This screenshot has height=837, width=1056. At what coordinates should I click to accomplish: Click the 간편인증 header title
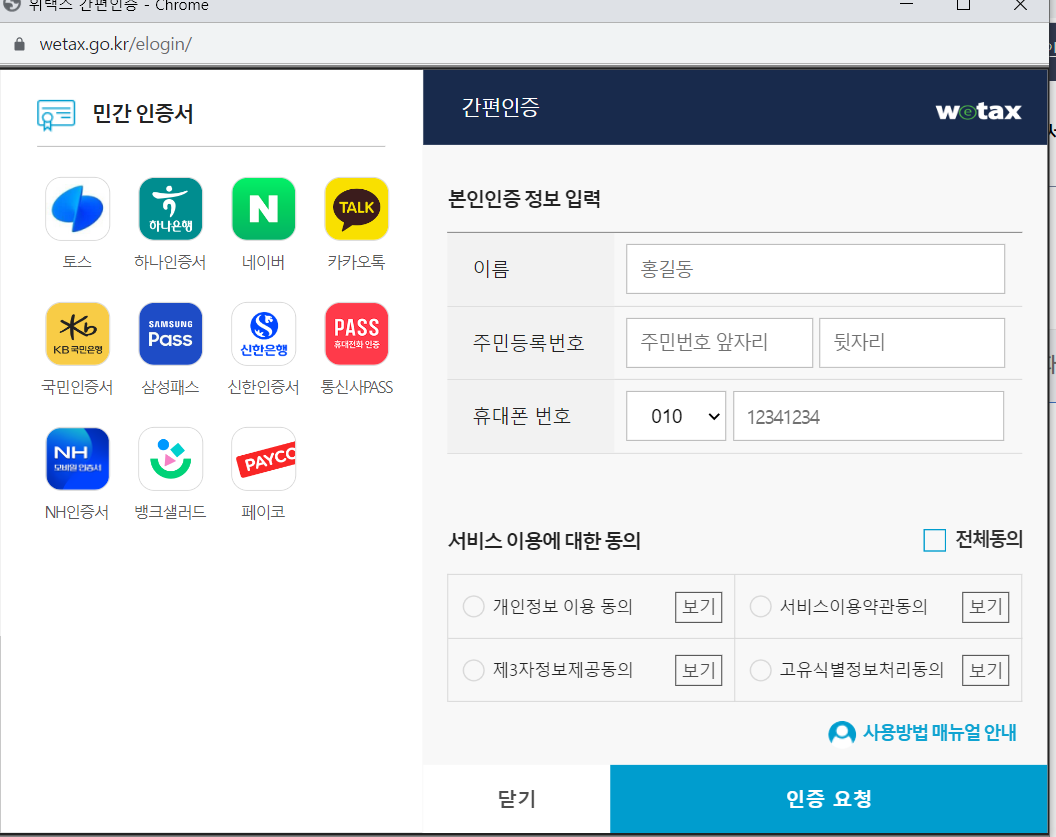[500, 108]
